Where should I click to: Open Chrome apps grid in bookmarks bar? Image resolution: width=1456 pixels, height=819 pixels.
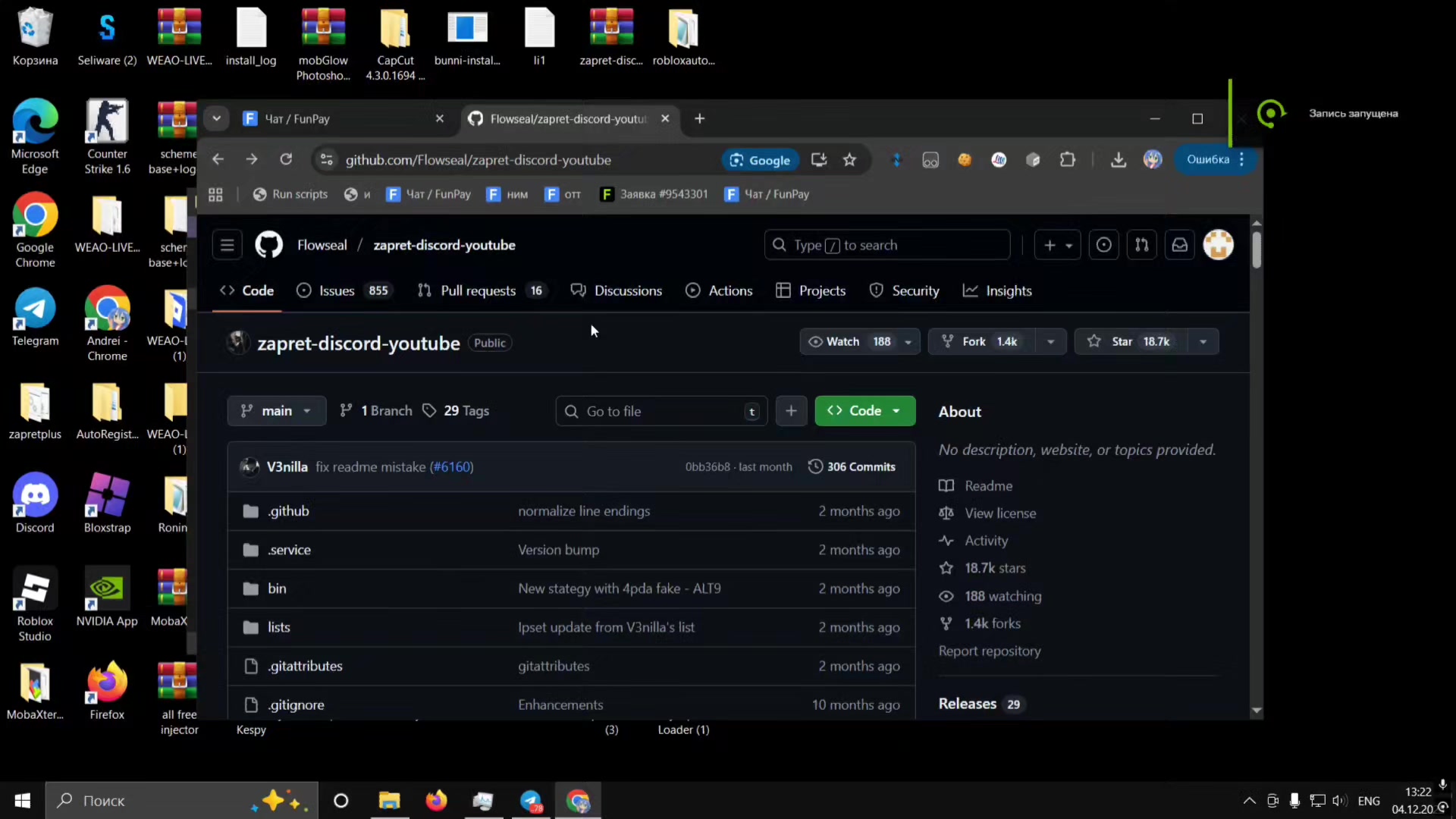215,195
